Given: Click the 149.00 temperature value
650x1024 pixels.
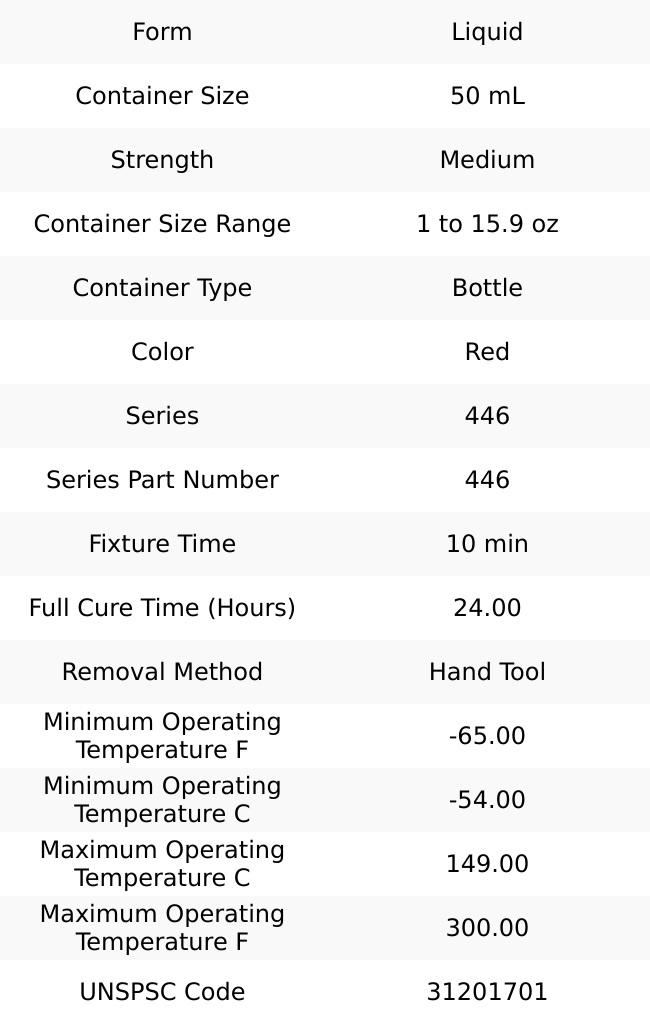Looking at the screenshot, I should pos(487,864).
